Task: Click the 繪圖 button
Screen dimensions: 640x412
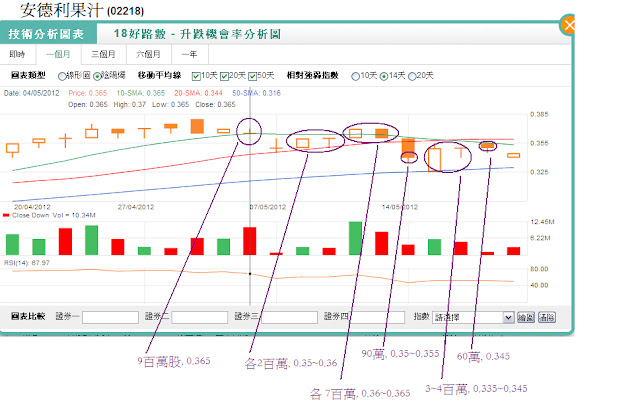Action: tap(526, 317)
